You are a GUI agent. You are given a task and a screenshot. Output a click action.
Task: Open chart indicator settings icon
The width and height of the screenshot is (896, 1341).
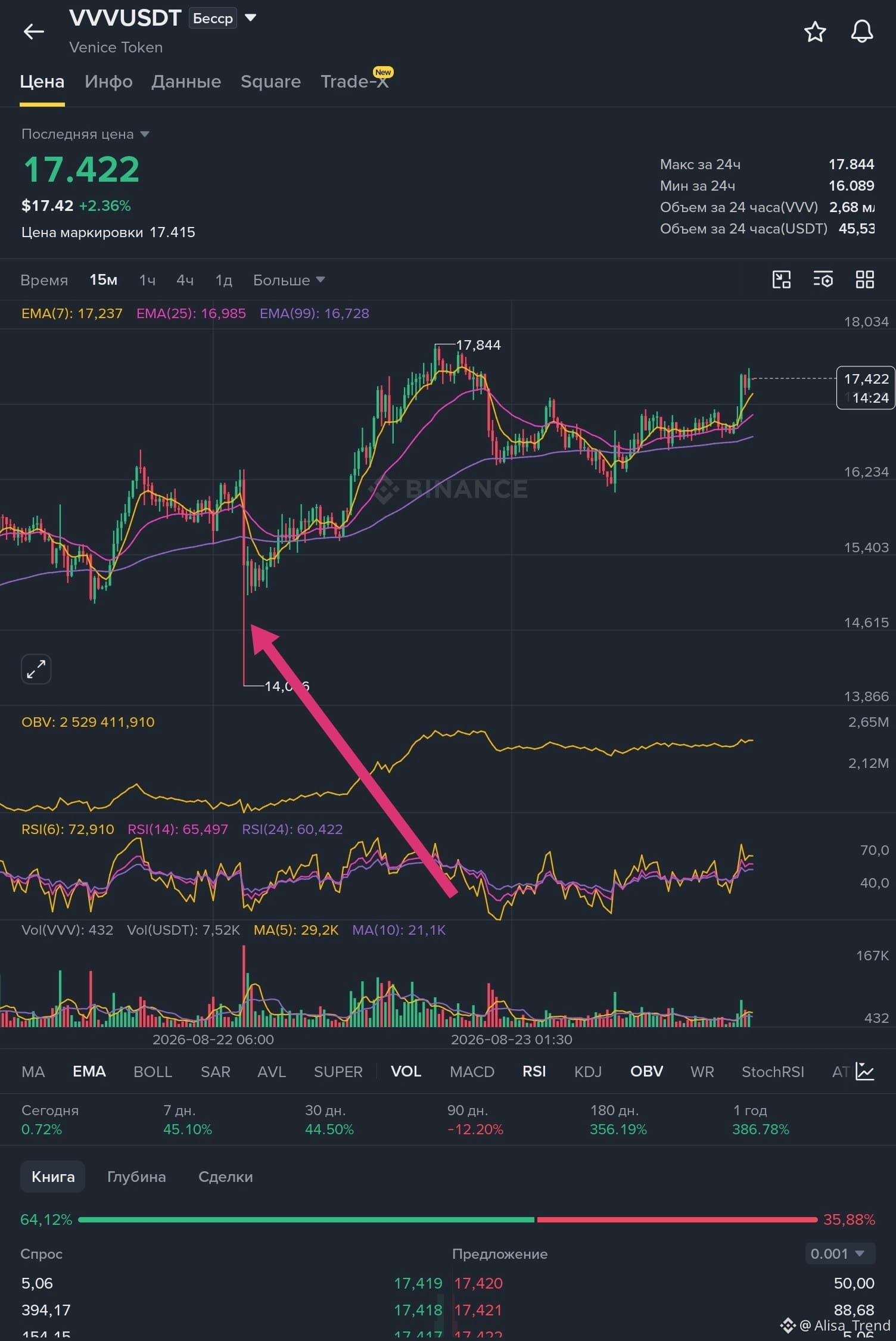pyautogui.click(x=823, y=279)
